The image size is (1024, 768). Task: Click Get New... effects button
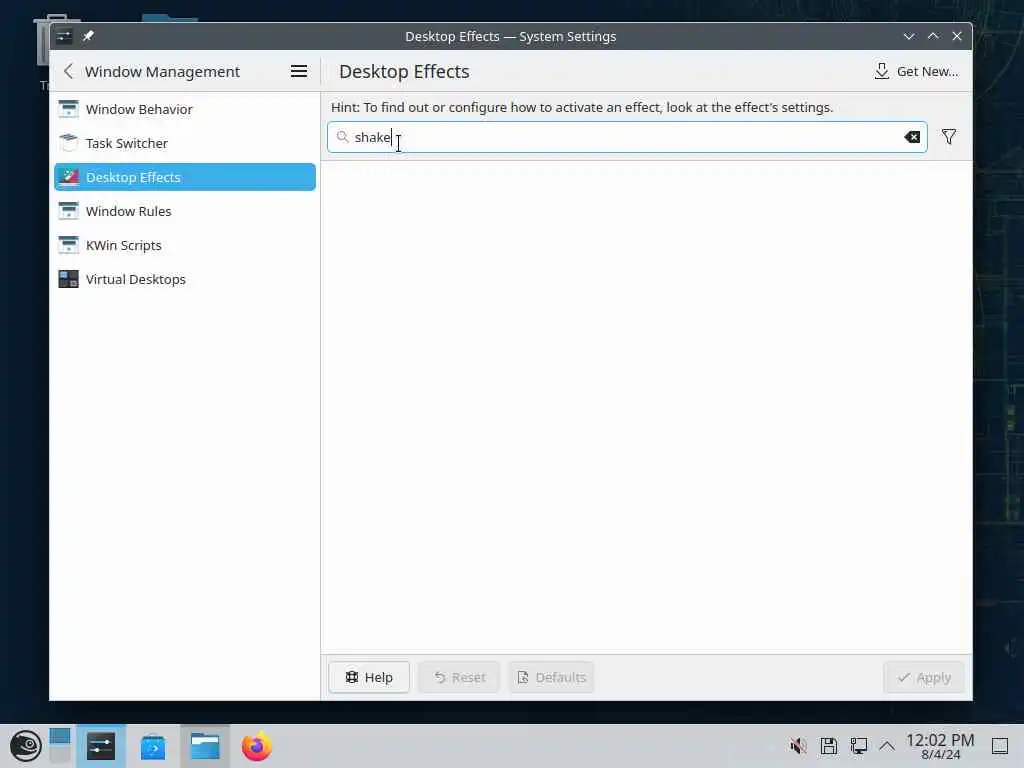916,71
